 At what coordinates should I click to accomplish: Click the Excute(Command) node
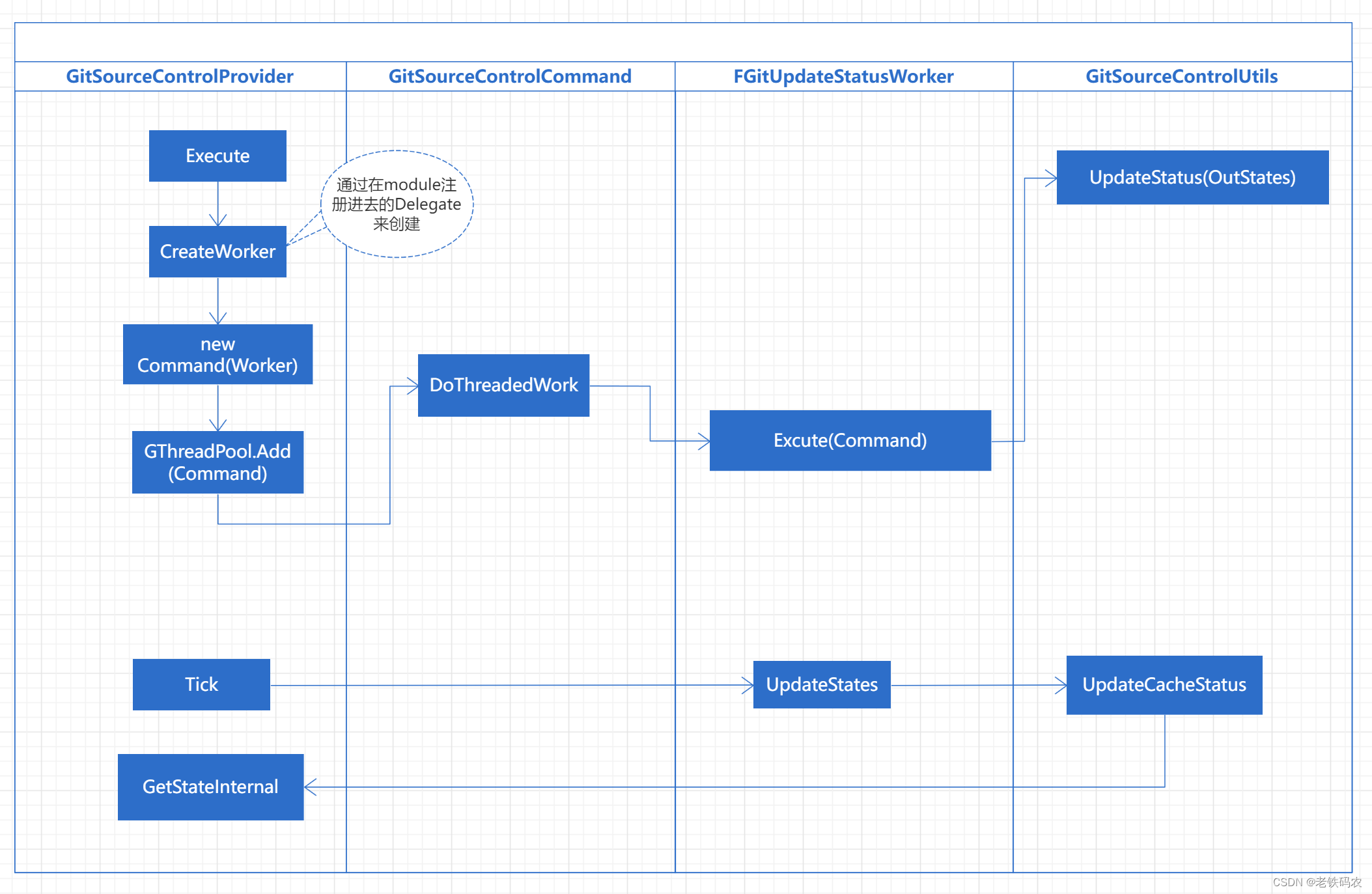point(850,440)
